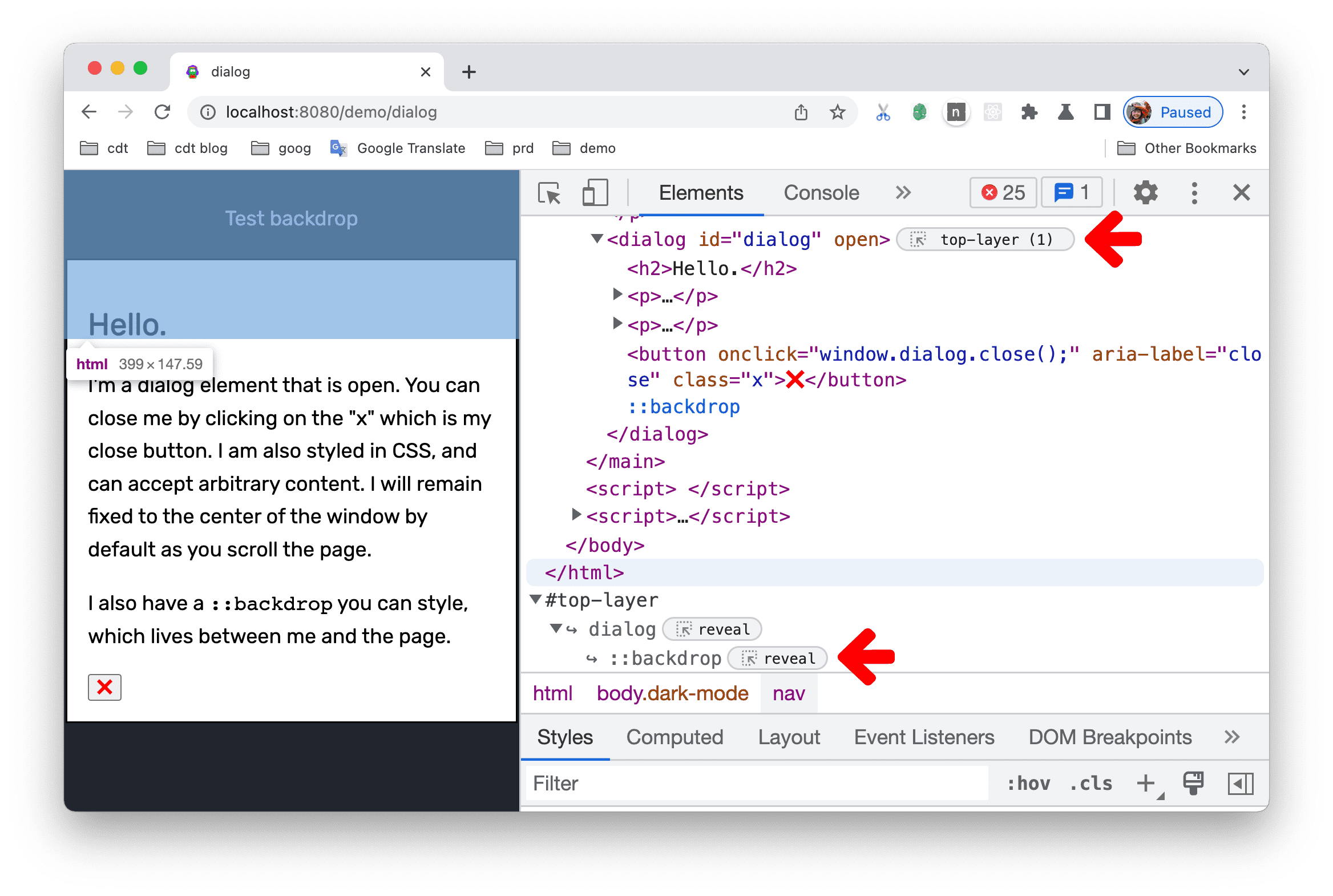
Task: Click the Styles tab in panel
Action: point(567,737)
